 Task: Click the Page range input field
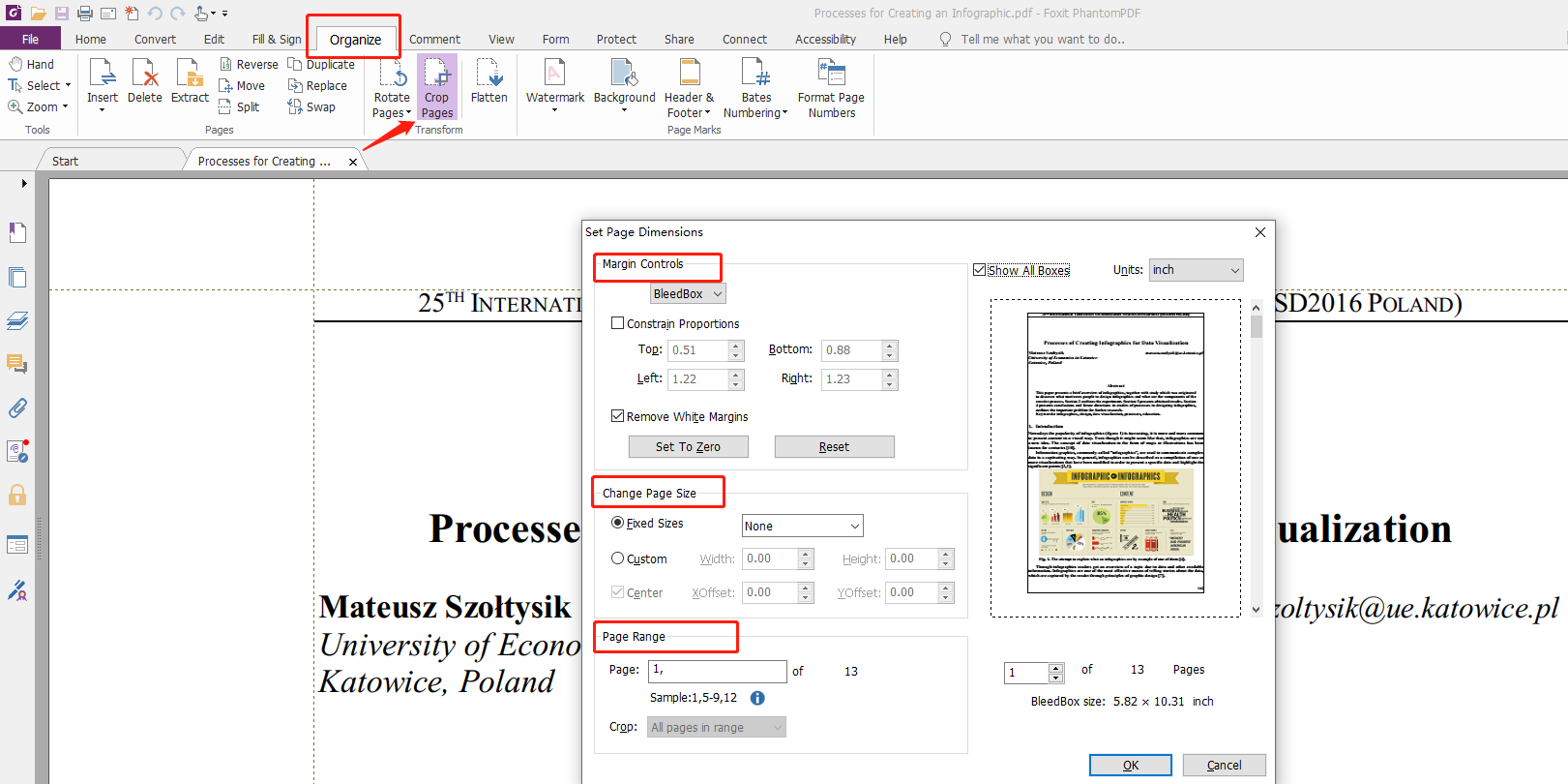coord(717,670)
